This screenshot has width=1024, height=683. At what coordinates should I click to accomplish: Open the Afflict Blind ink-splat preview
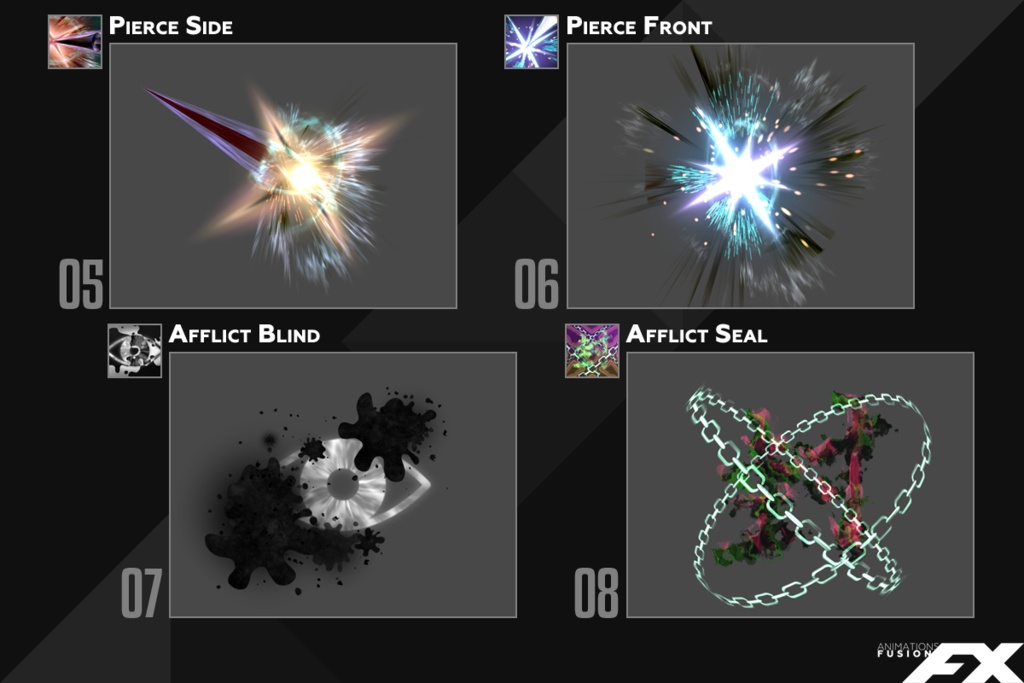click(343, 484)
